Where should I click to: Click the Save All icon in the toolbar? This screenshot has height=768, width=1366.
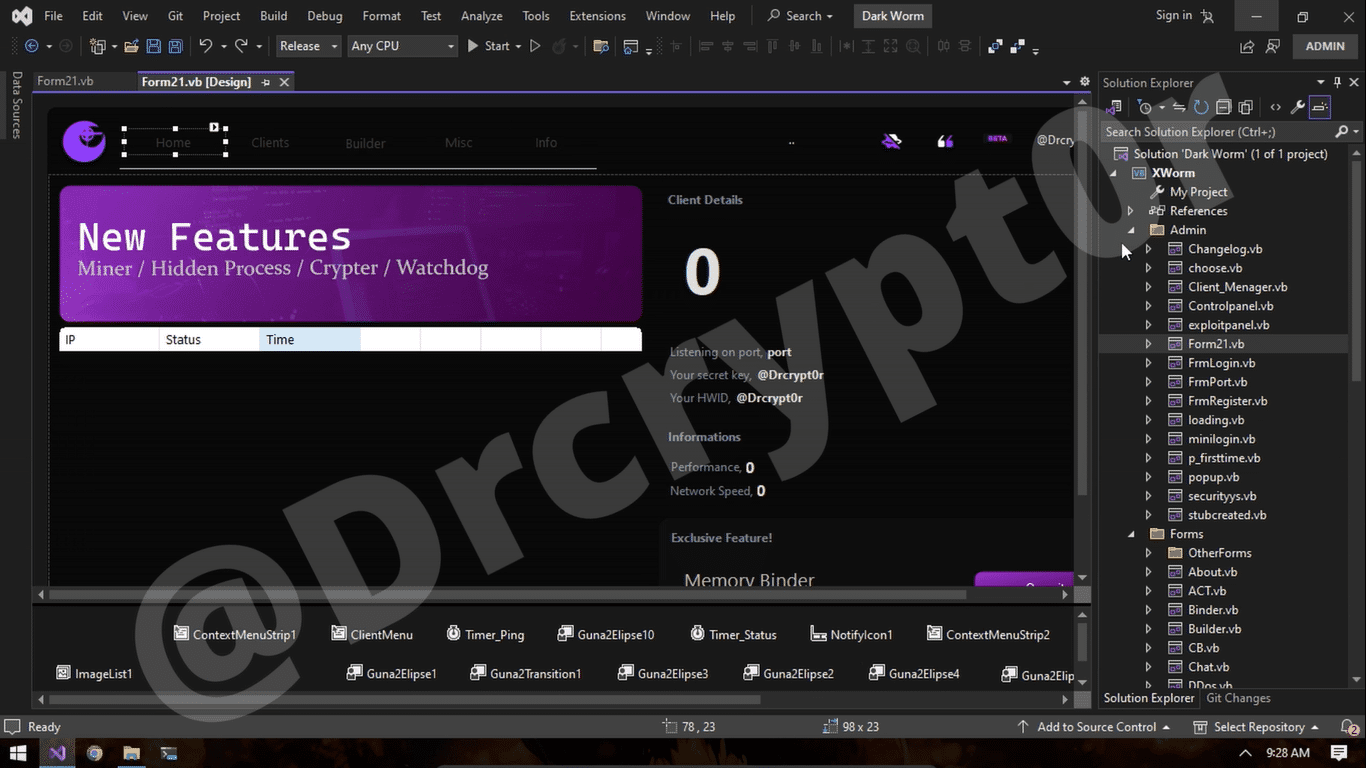(177, 46)
